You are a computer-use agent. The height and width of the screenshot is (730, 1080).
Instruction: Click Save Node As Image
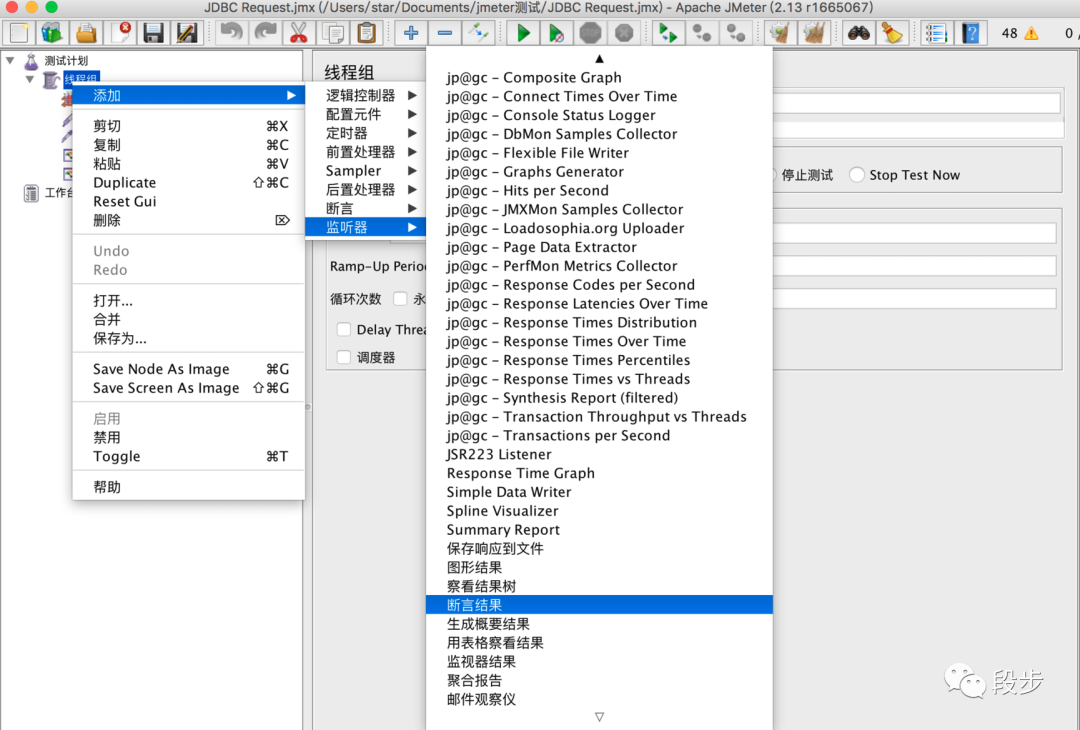tap(188, 369)
